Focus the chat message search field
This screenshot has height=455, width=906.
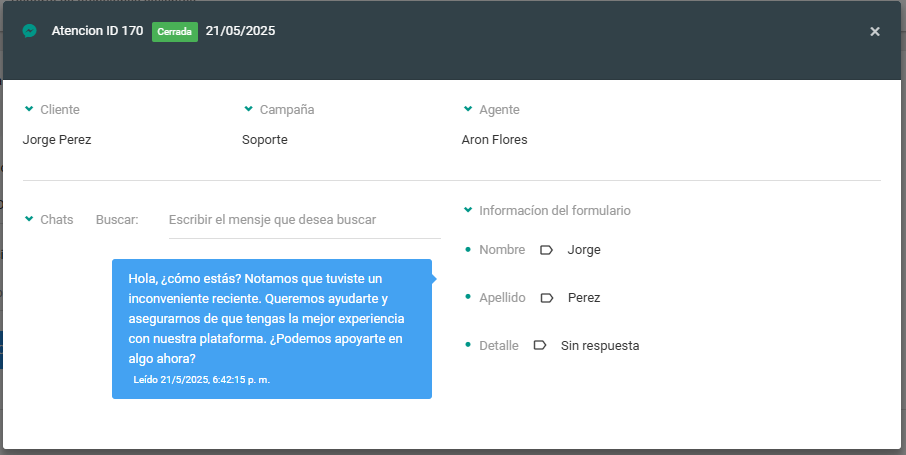tap(305, 220)
